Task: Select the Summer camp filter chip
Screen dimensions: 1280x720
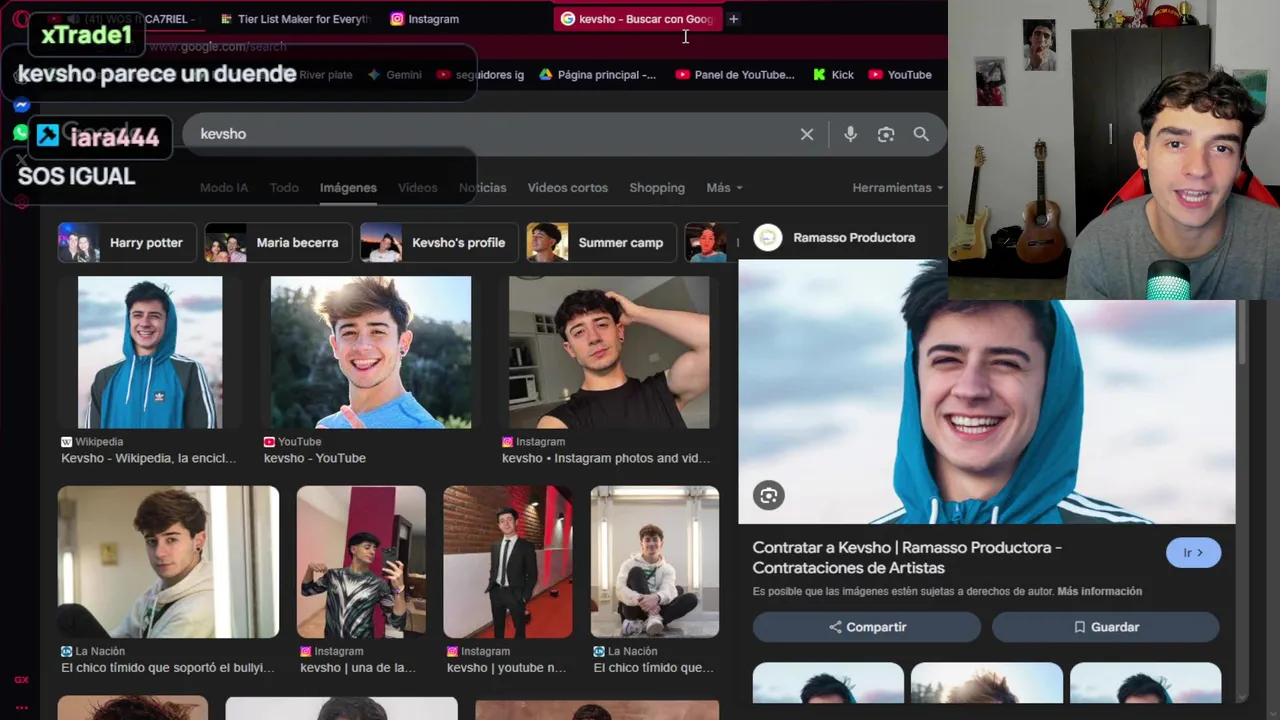Action: pos(600,243)
